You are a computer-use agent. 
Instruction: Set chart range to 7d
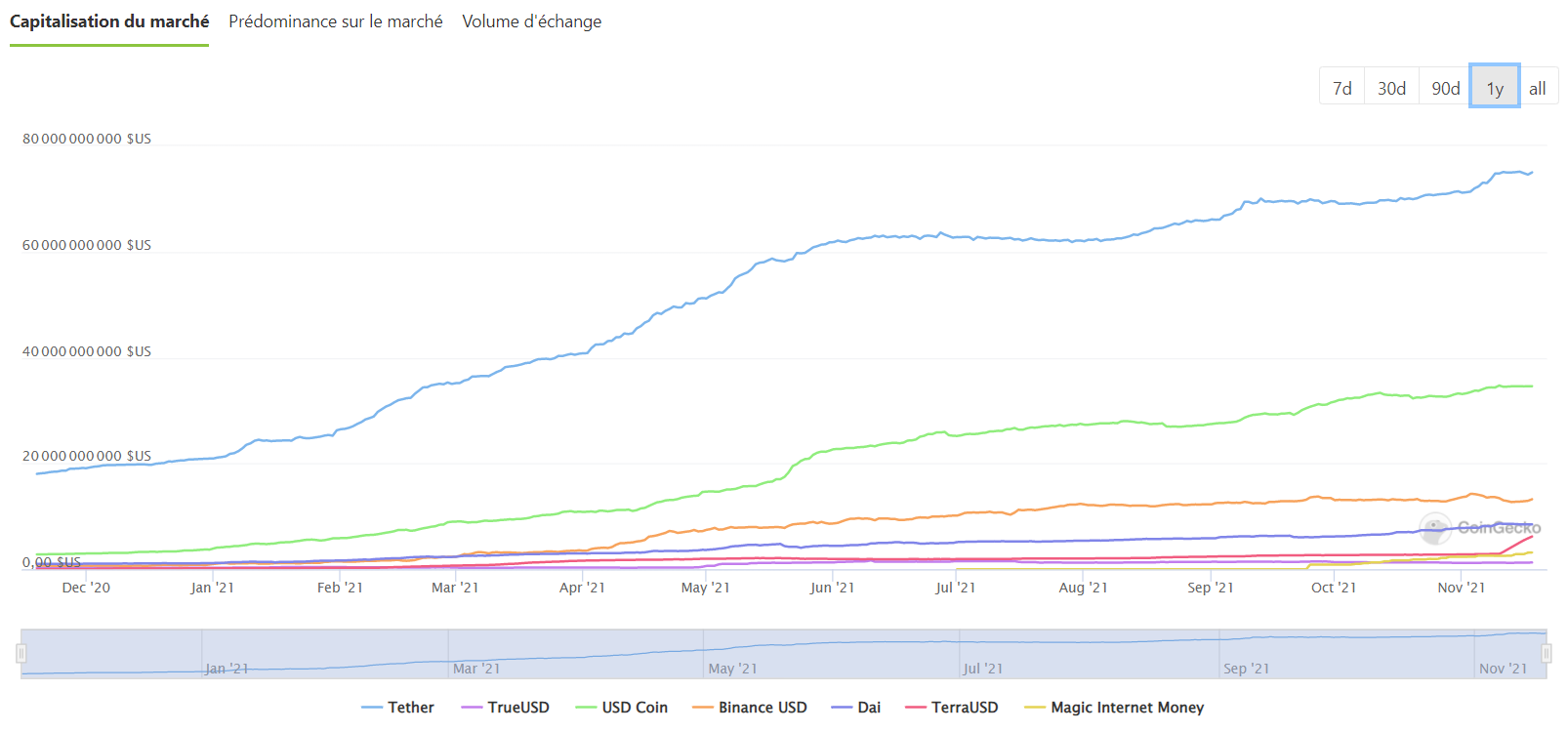pyautogui.click(x=1341, y=88)
